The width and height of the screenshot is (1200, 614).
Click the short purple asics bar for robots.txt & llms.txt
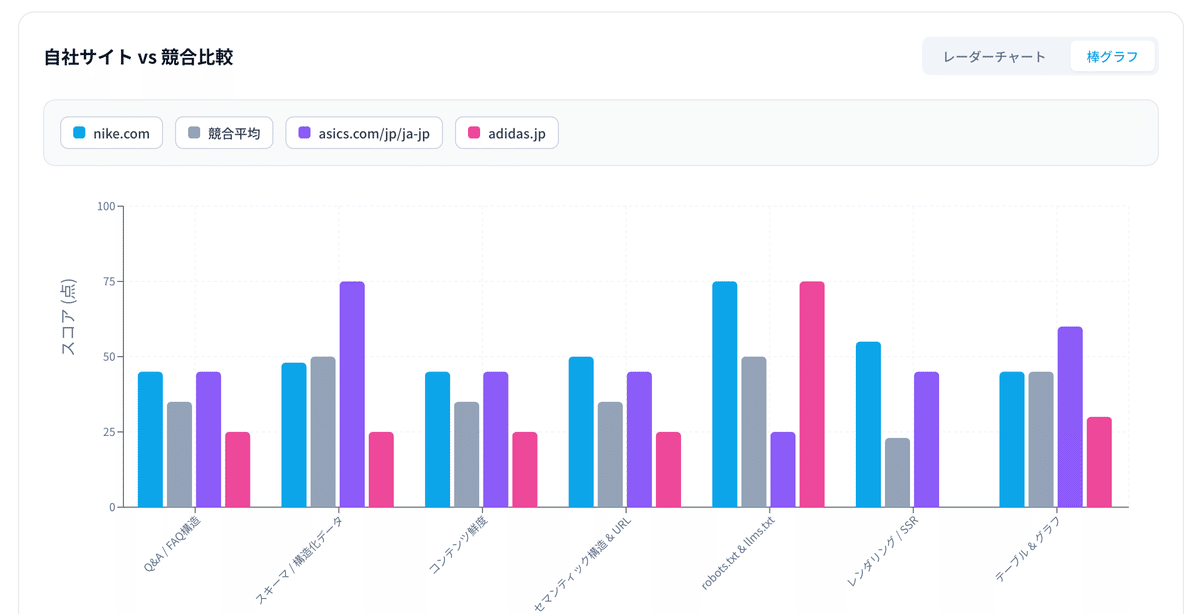(783, 469)
